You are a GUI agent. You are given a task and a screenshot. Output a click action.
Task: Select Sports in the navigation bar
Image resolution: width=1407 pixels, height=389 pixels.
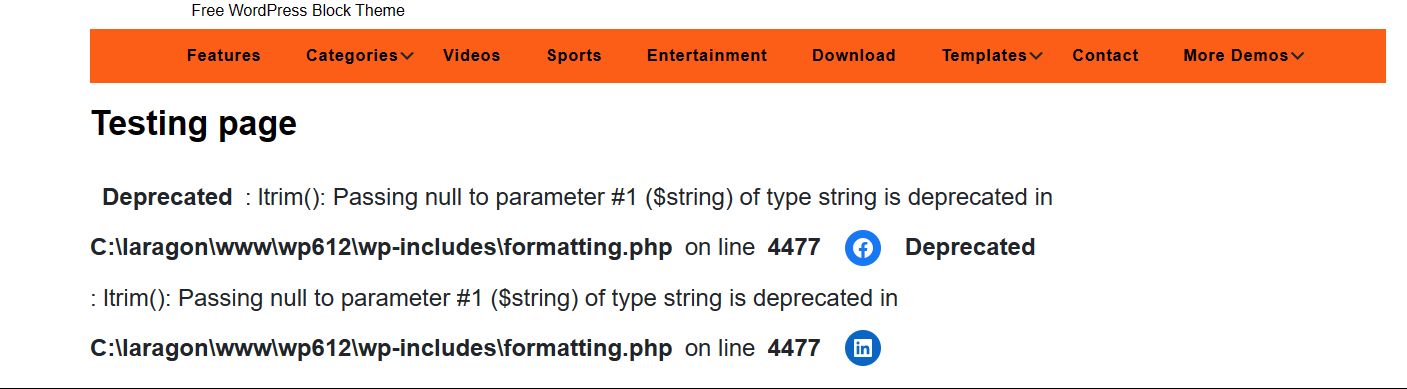(x=574, y=56)
